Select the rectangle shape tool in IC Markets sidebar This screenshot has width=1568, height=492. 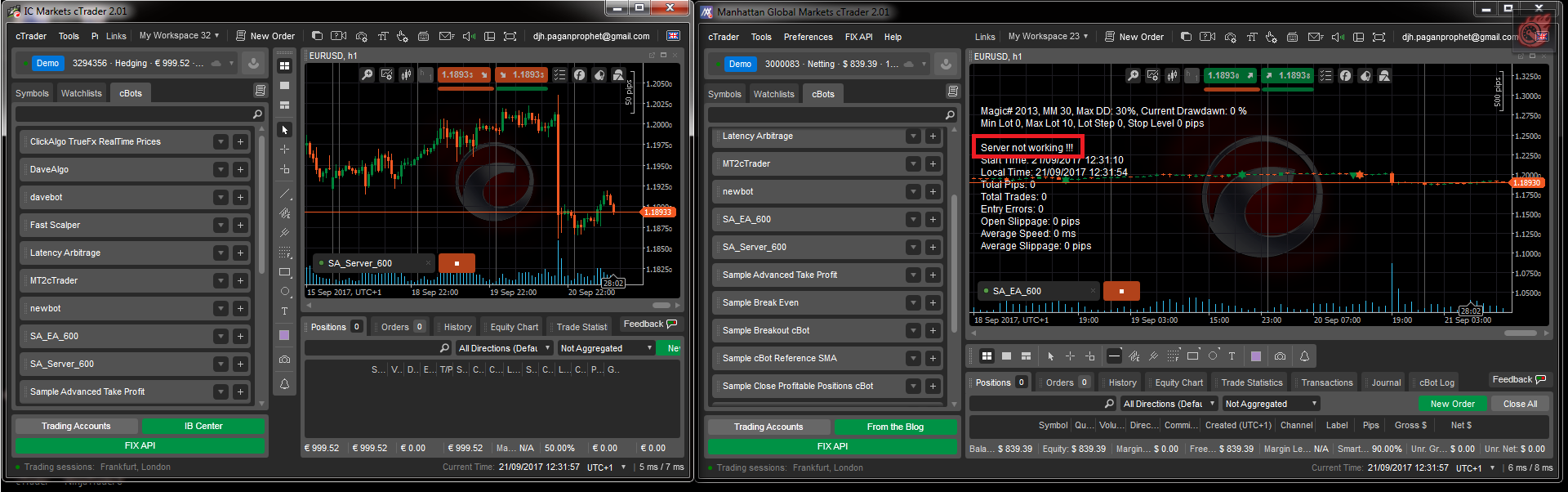(x=284, y=272)
